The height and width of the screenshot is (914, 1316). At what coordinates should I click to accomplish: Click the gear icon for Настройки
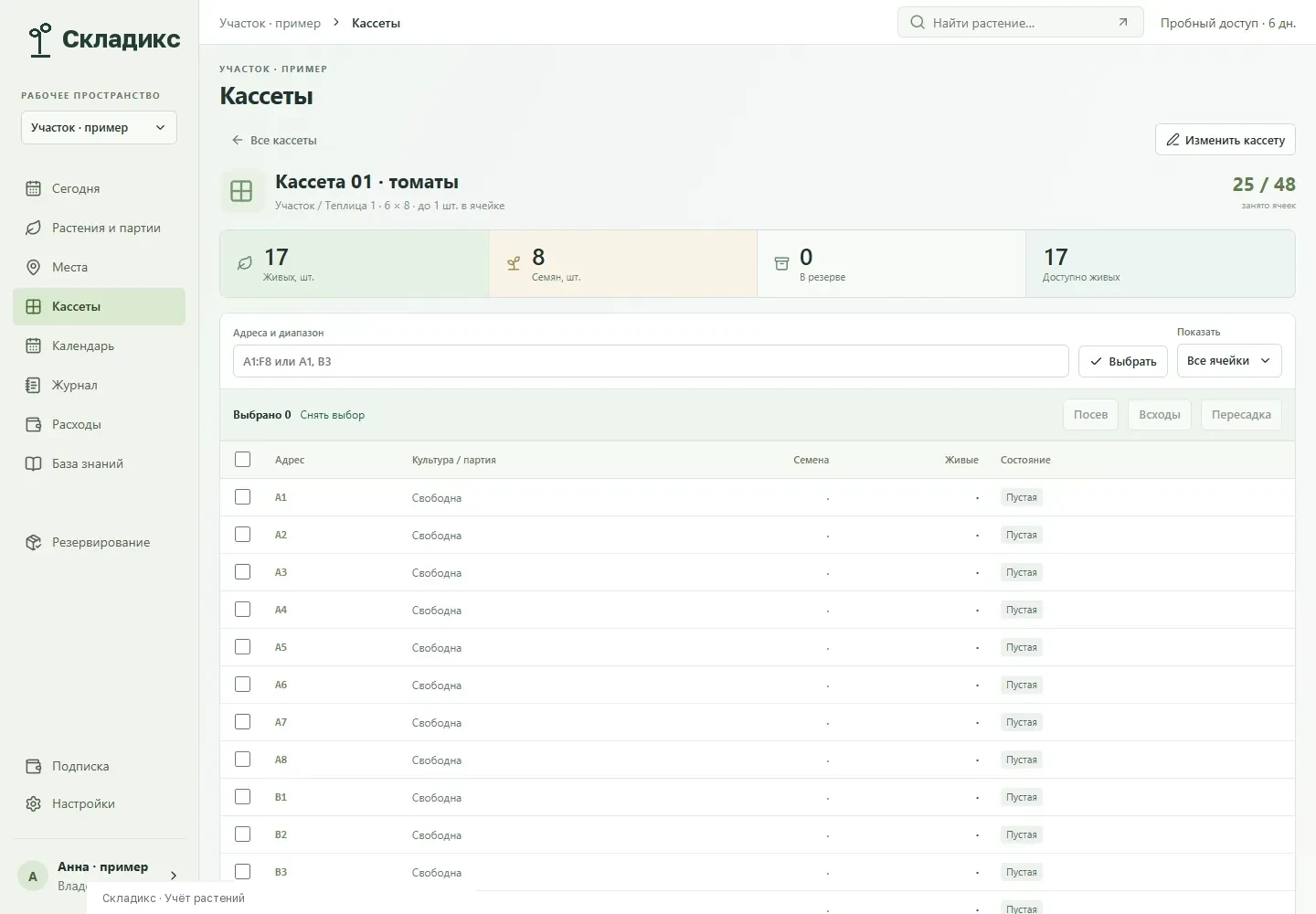(34, 803)
